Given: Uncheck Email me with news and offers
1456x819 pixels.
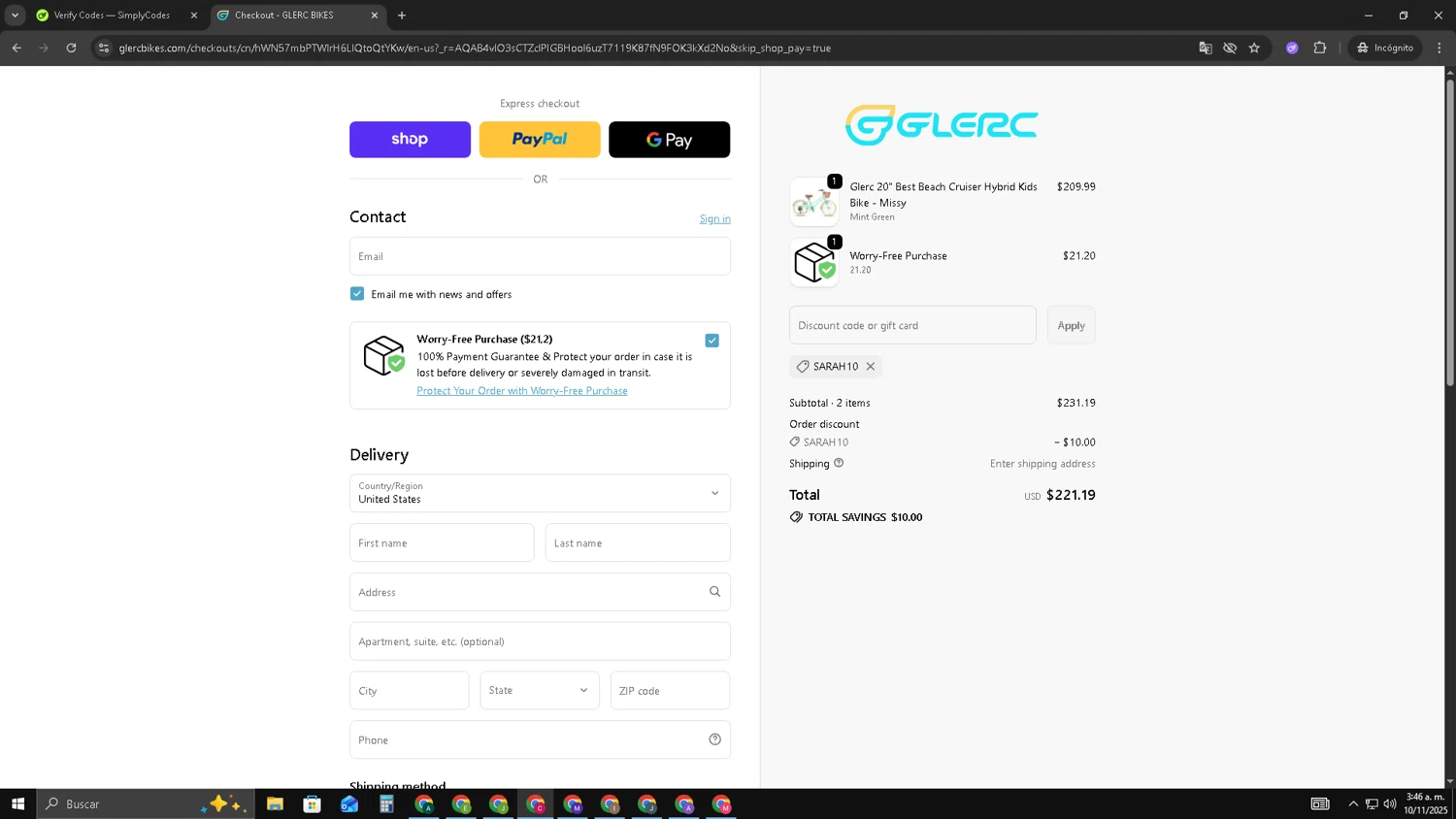Looking at the screenshot, I should pos(357,294).
